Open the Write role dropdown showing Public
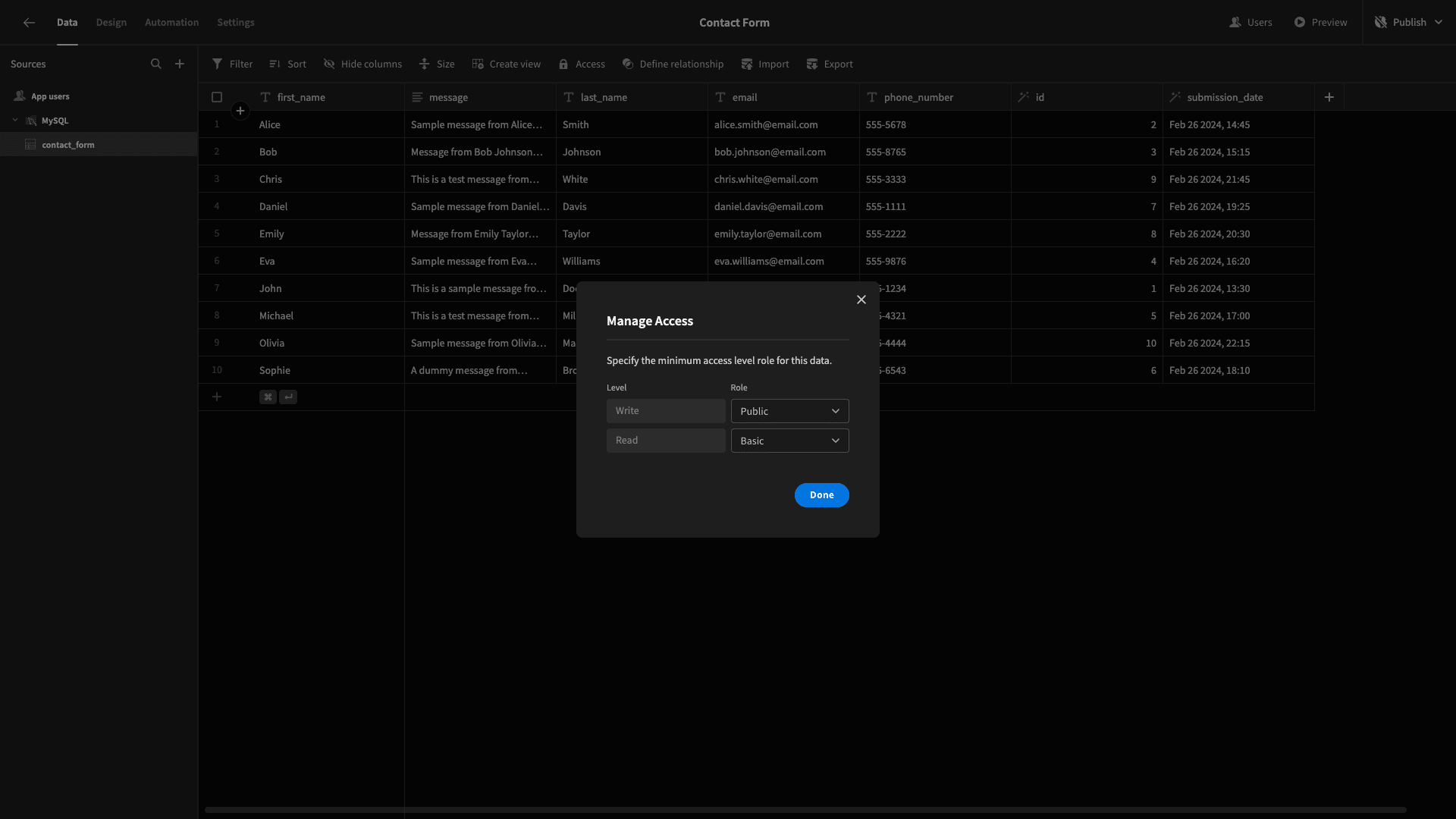1456x819 pixels. pyautogui.click(x=789, y=411)
